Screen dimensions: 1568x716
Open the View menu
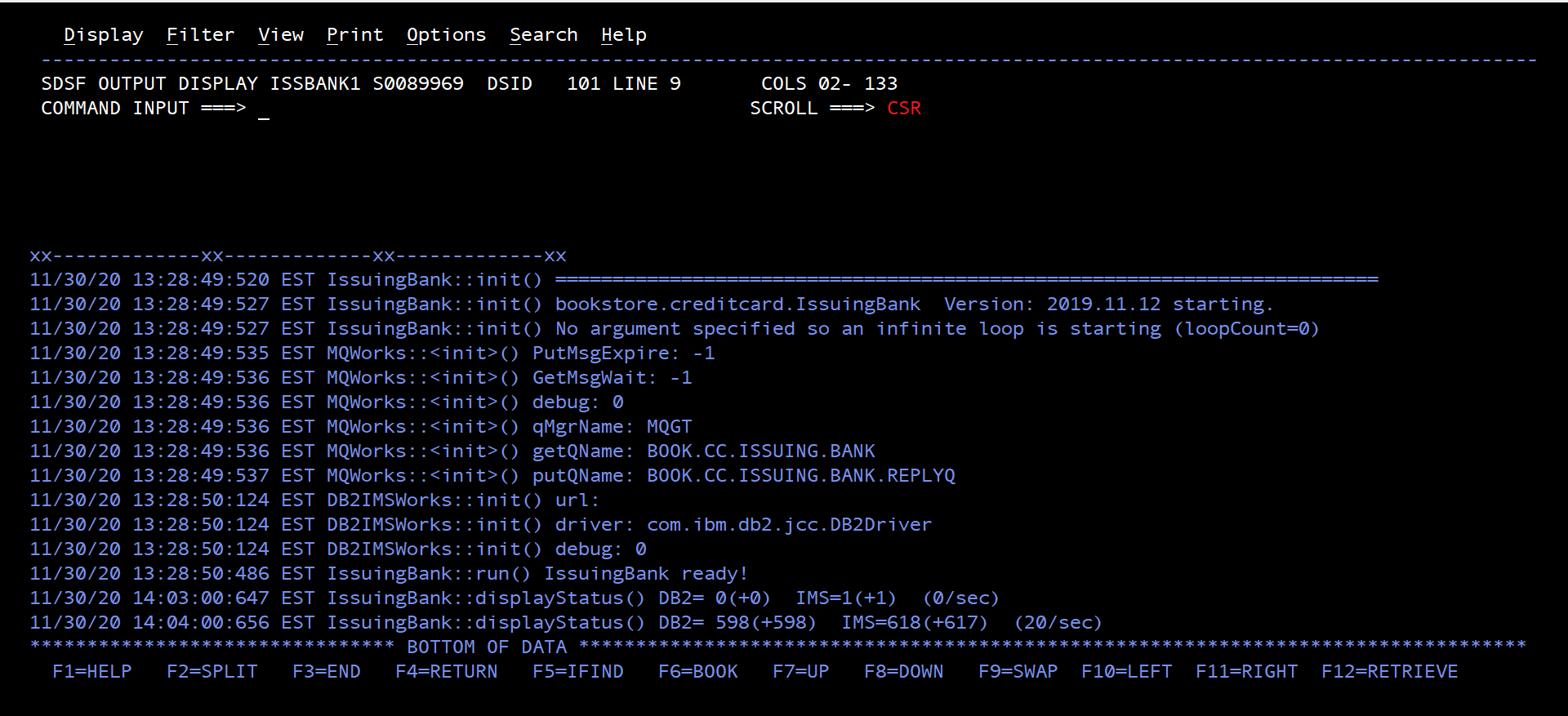pyautogui.click(x=280, y=34)
